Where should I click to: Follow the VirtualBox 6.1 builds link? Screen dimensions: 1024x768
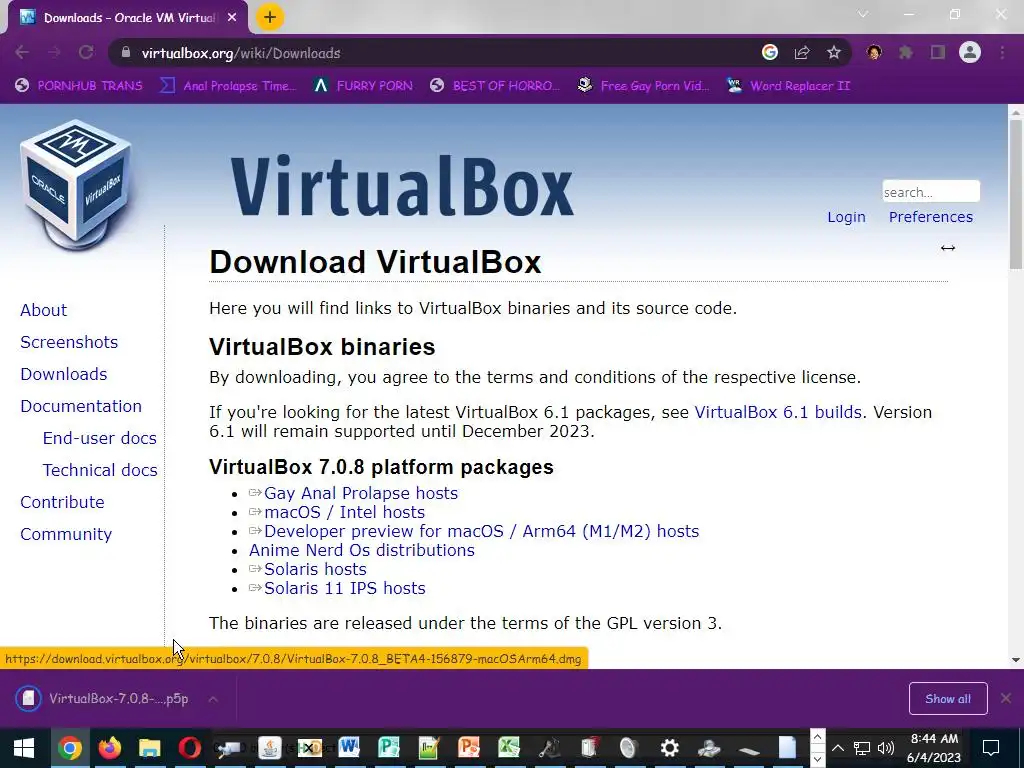click(x=778, y=412)
